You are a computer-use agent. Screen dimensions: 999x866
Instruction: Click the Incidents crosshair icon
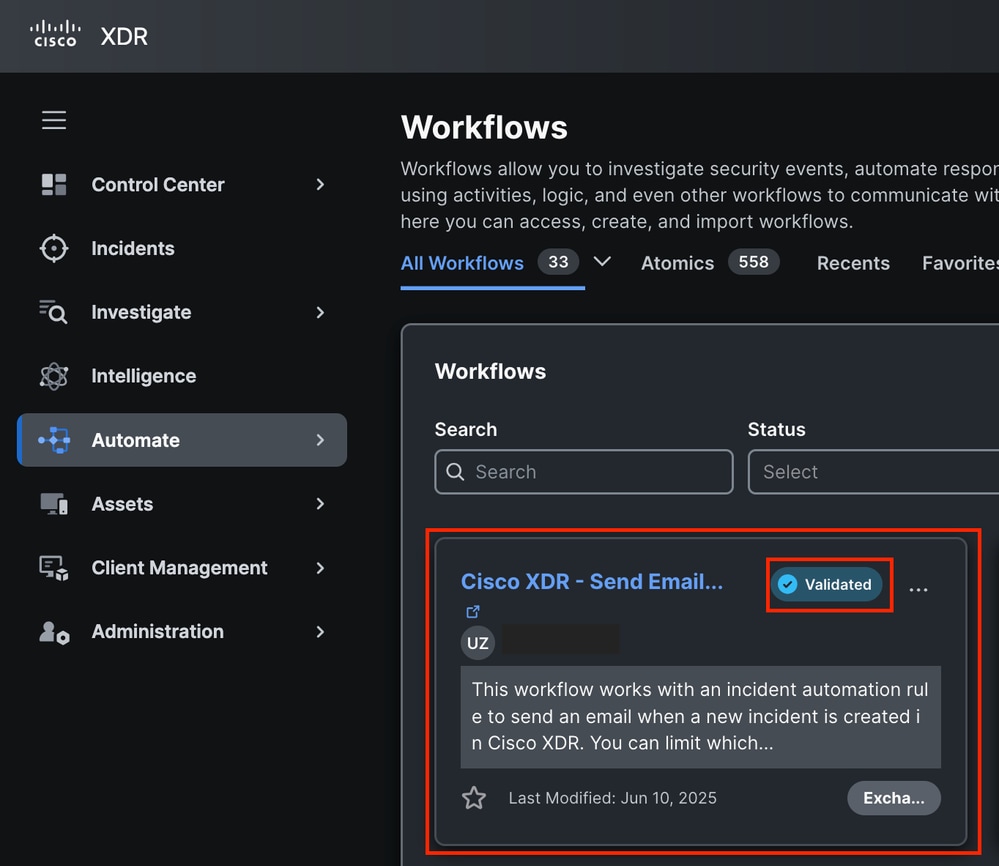[x=54, y=248]
